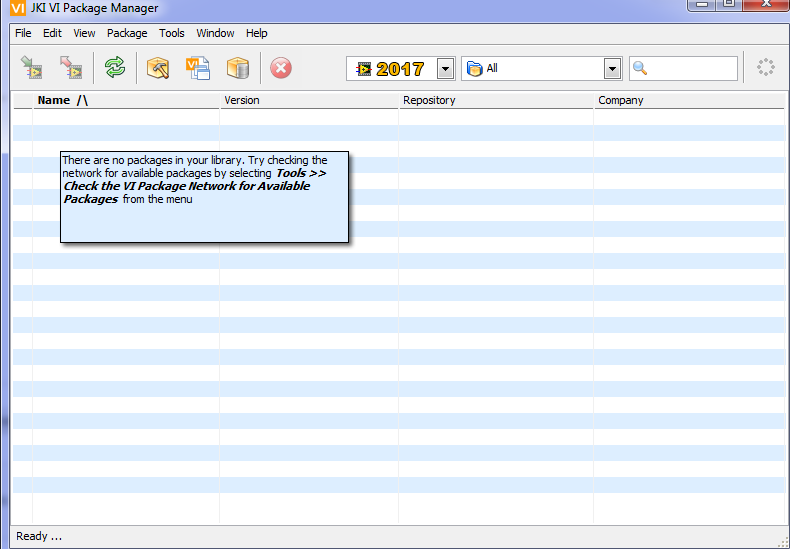The height and width of the screenshot is (549, 790).
Task: Open the Package Builder hammer icon
Action: pos(158,67)
